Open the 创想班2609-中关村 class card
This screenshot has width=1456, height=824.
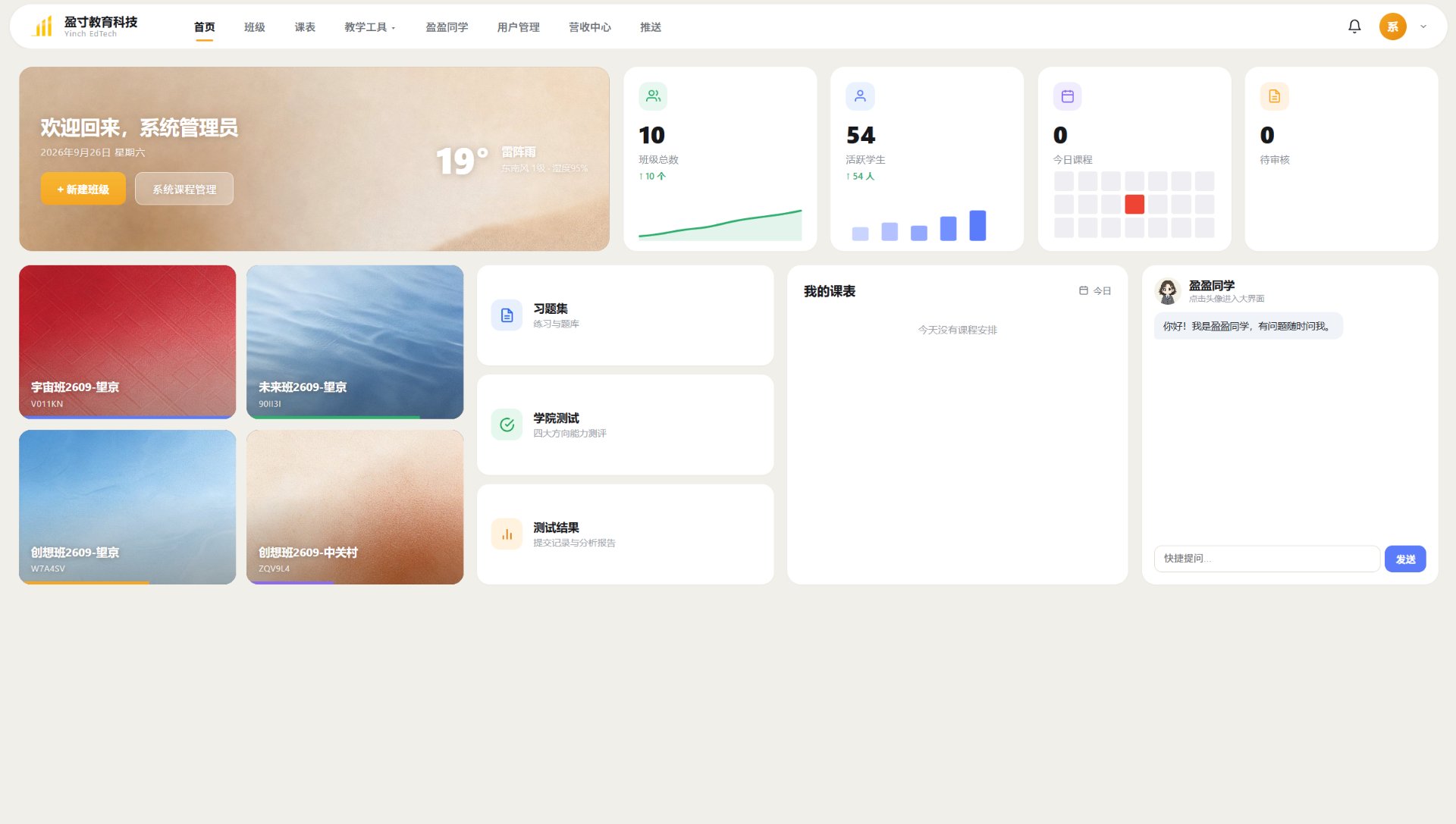[355, 507]
